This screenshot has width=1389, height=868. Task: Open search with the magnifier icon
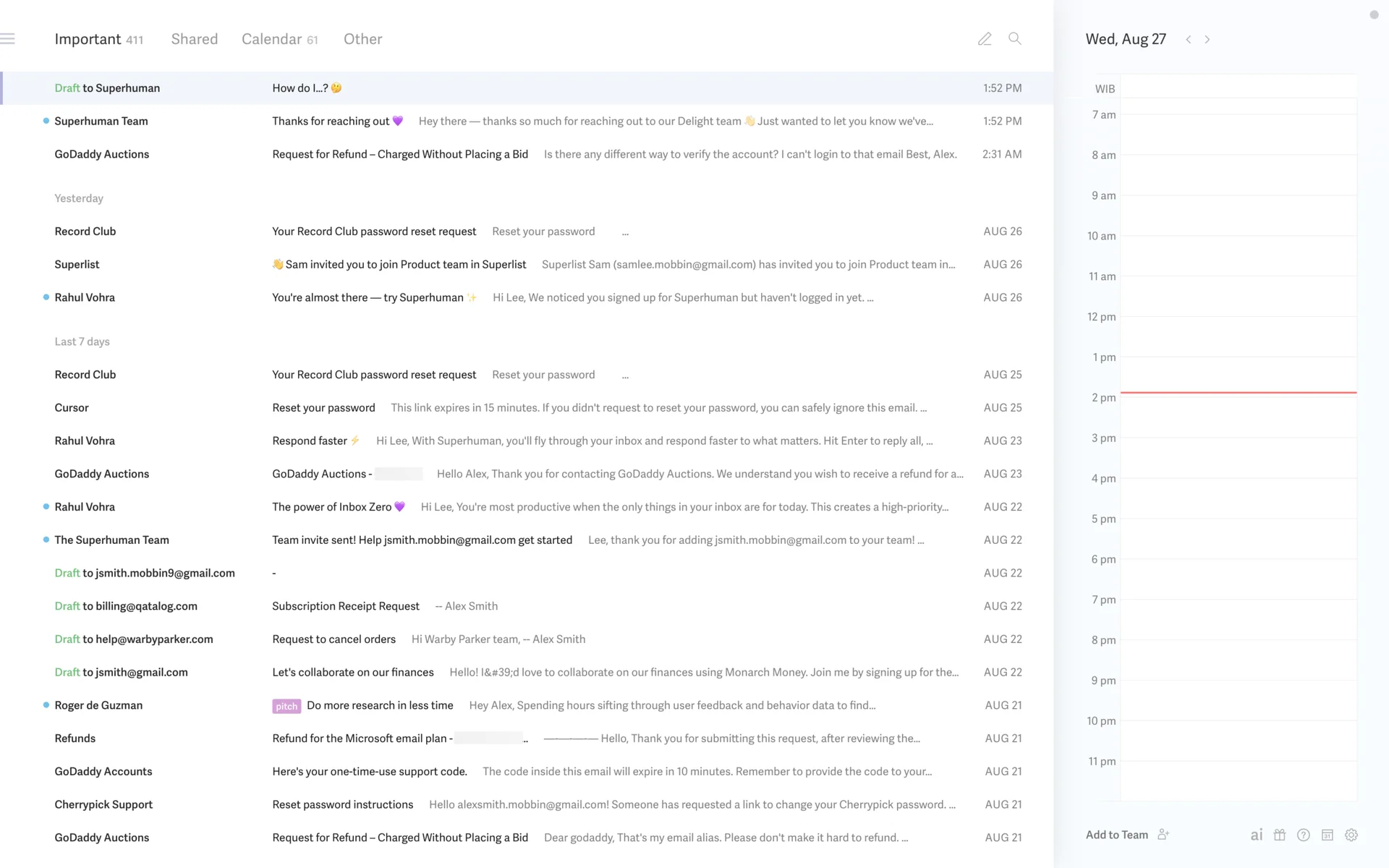coord(1015,39)
